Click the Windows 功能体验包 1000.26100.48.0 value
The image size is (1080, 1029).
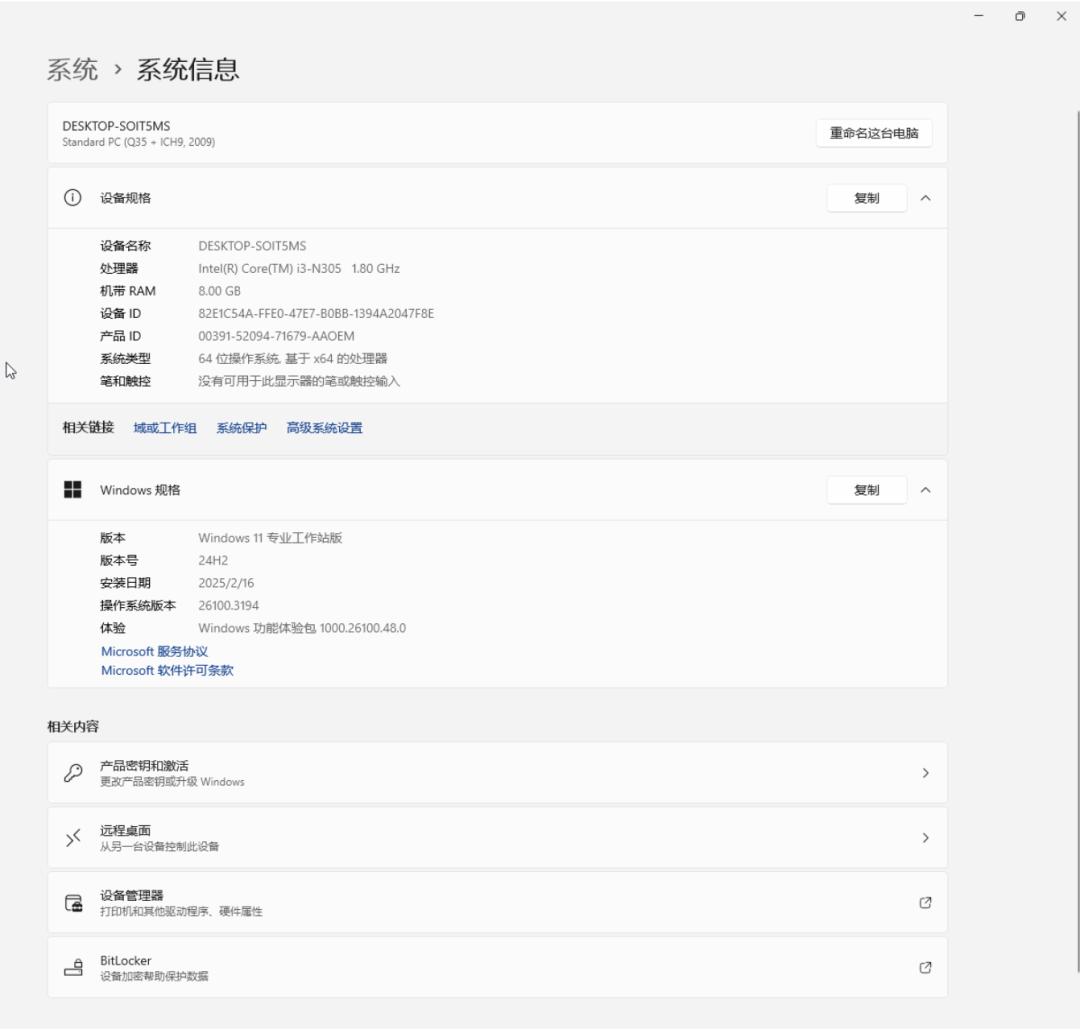tap(302, 628)
